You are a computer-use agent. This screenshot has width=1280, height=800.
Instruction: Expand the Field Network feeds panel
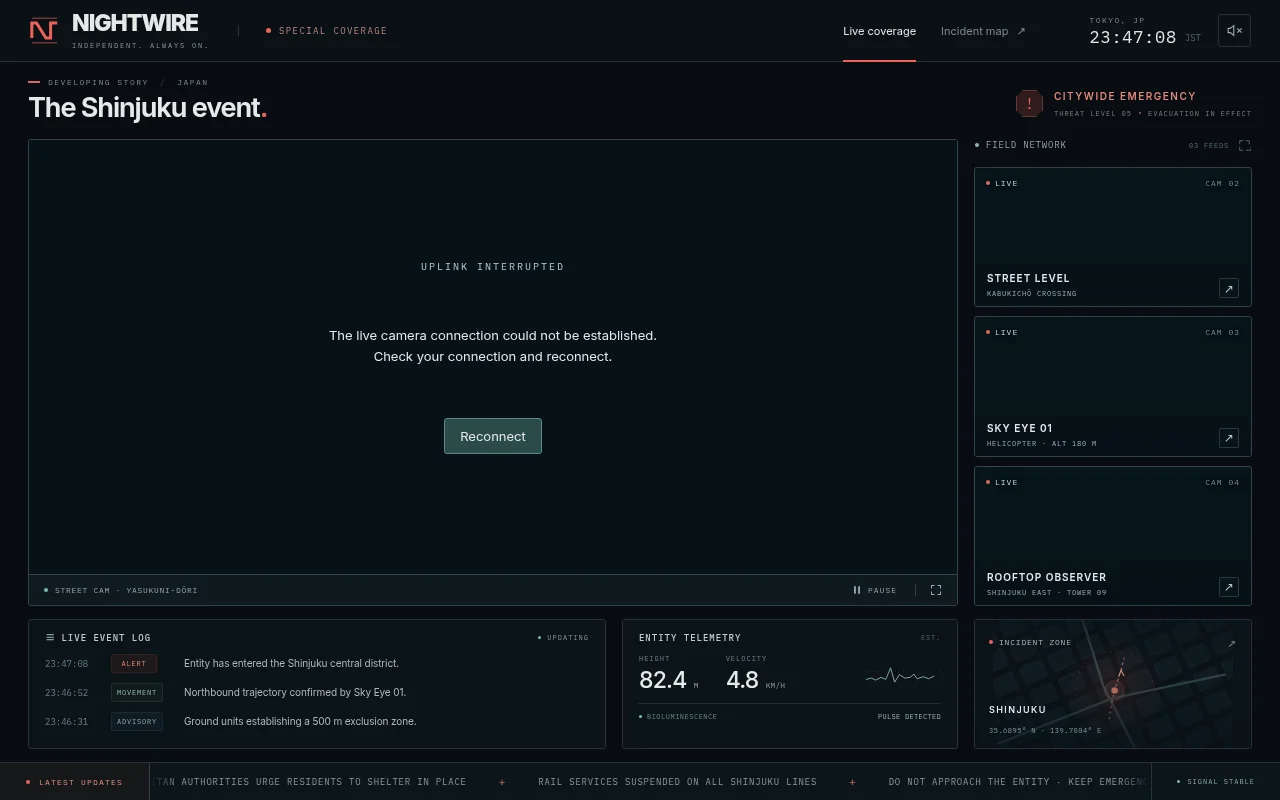[x=1245, y=145]
